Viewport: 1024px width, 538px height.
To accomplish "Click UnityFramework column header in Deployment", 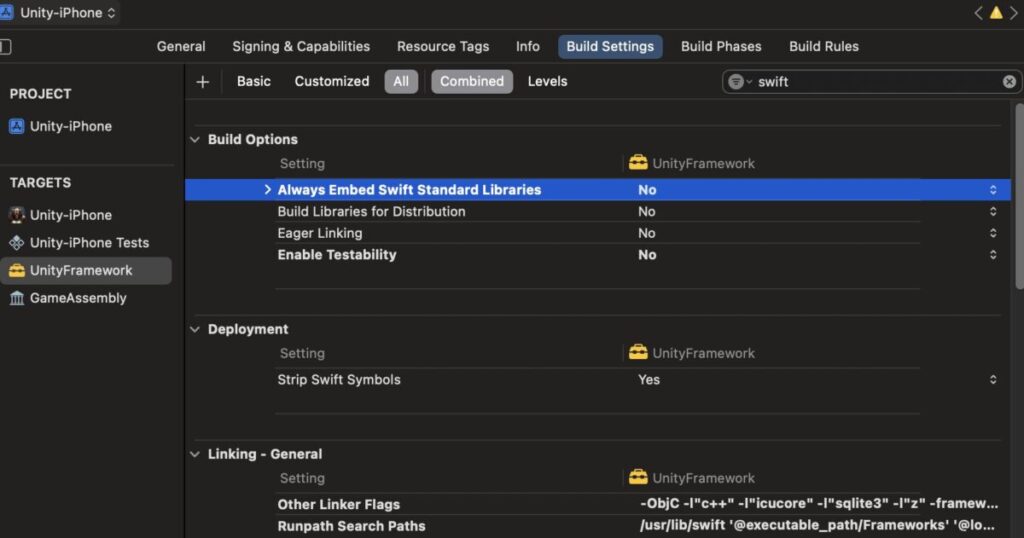I will tap(692, 353).
